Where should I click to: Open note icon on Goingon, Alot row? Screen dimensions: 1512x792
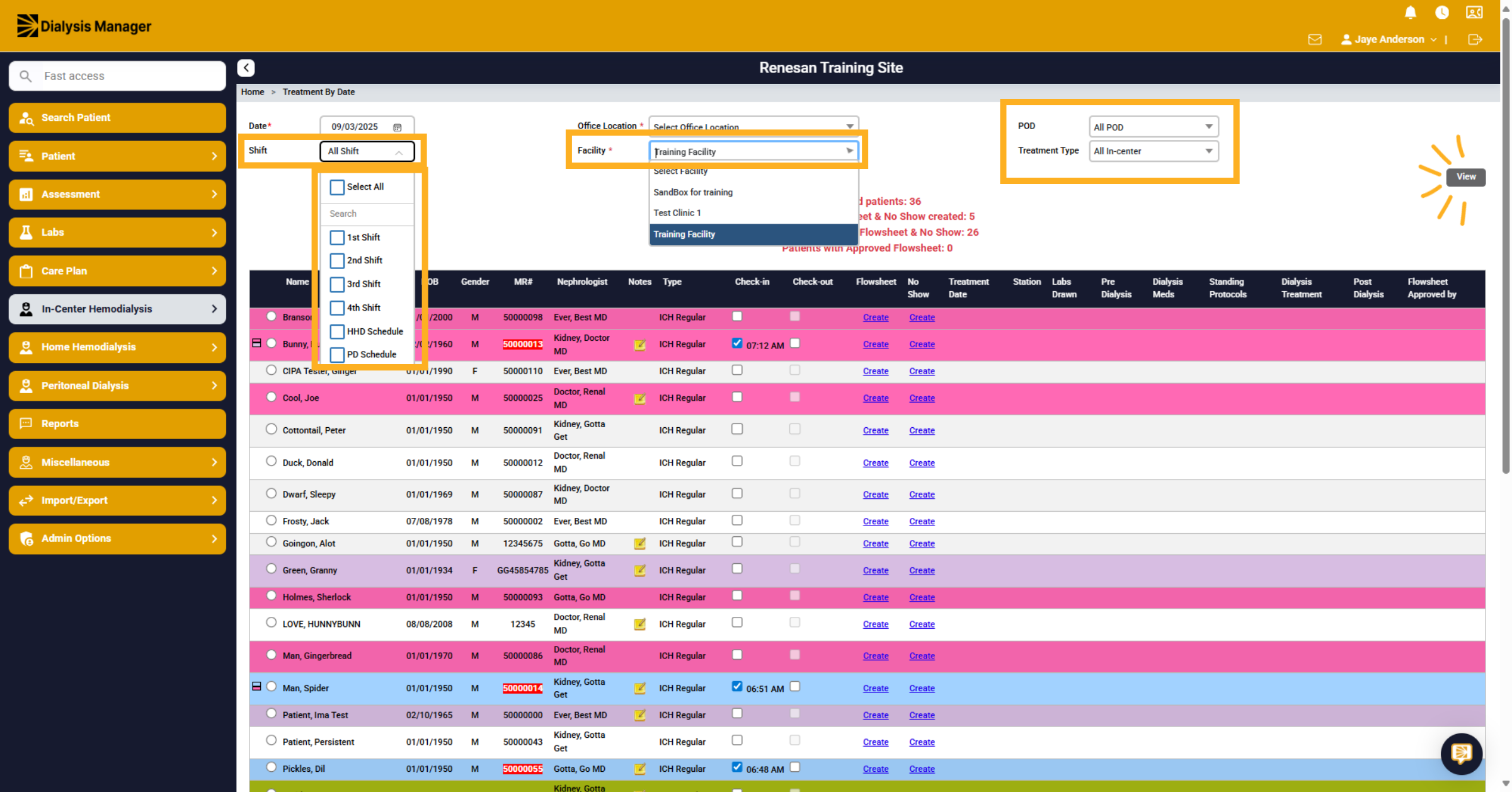point(640,543)
